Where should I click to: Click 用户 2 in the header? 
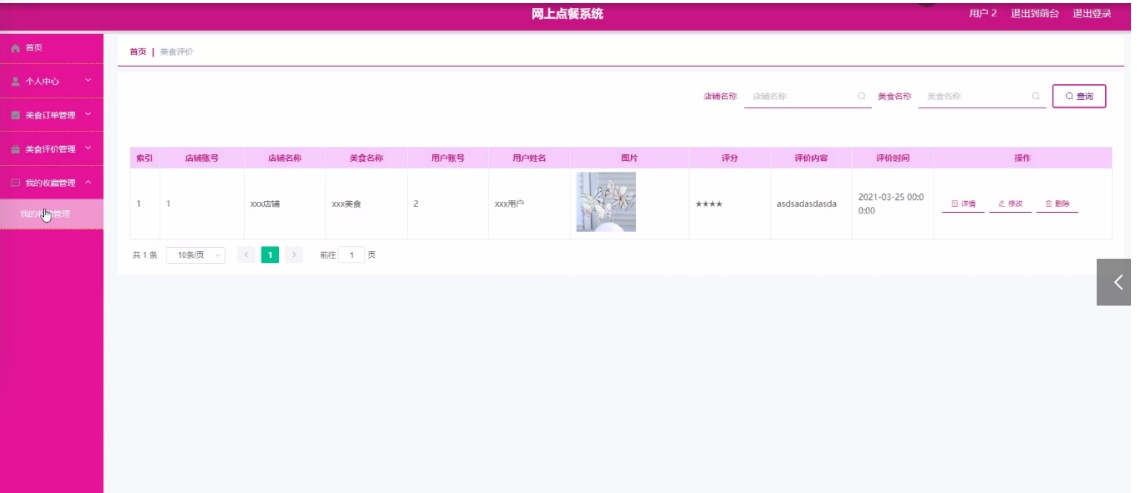983,14
